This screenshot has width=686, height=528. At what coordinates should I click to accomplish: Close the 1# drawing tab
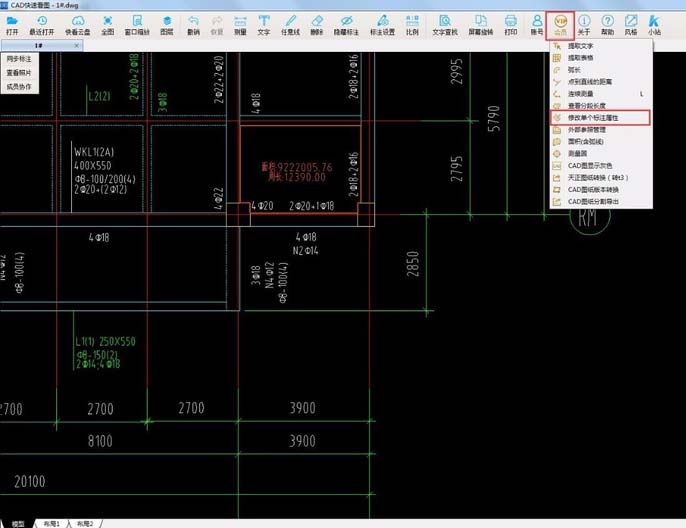pyautogui.click(x=77, y=45)
